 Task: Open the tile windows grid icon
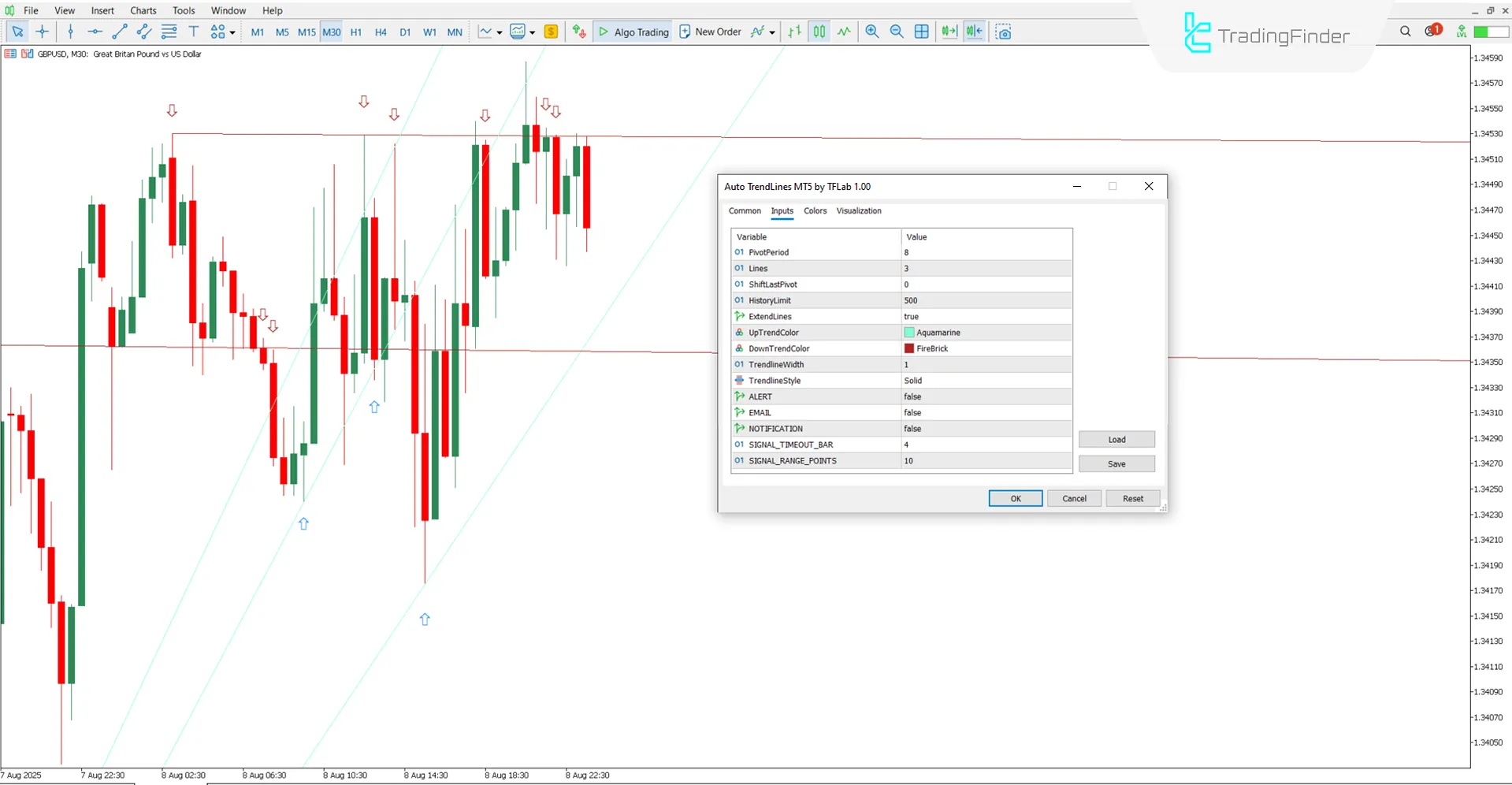tap(921, 32)
